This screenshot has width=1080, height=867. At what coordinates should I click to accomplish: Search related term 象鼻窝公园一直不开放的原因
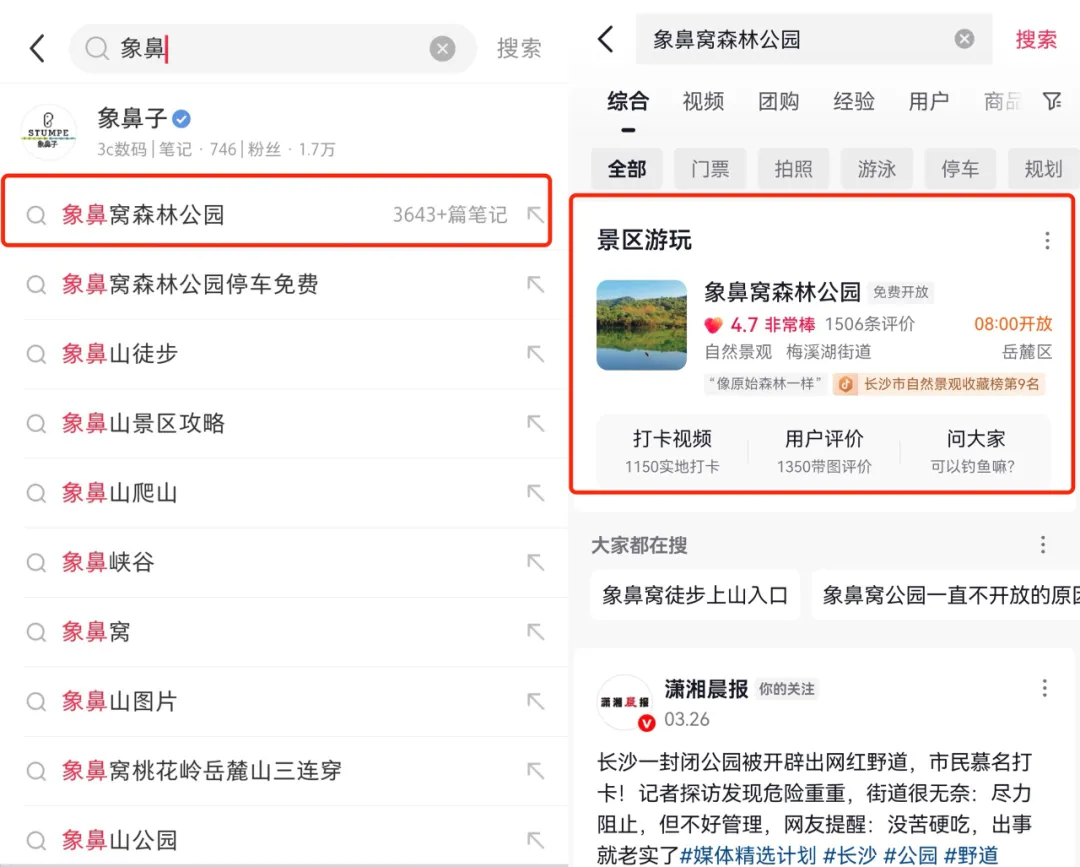coord(946,595)
